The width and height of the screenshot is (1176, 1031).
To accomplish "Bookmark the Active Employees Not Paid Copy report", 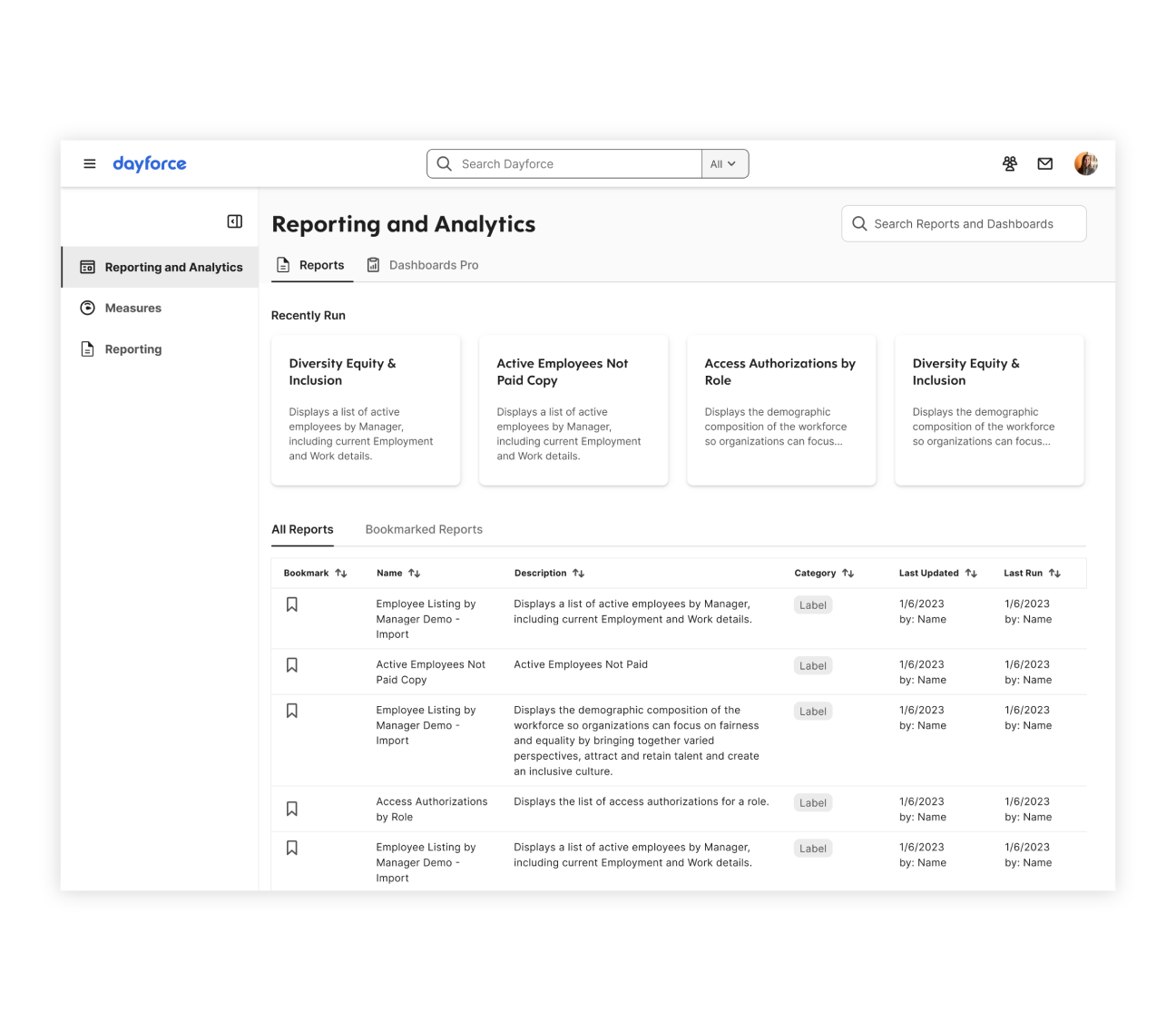I will point(292,664).
